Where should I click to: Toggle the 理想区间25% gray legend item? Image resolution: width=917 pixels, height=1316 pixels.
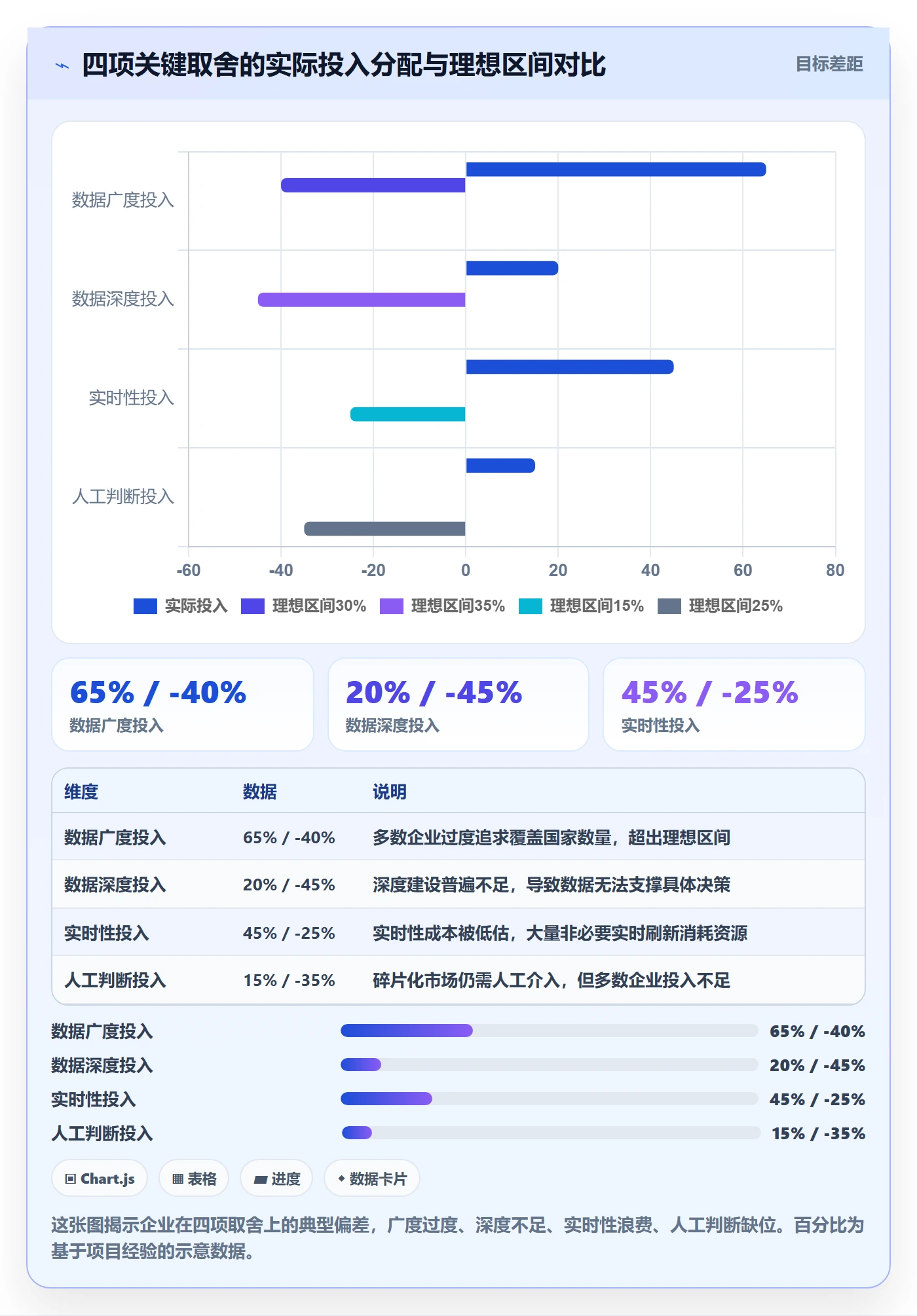tap(720, 606)
